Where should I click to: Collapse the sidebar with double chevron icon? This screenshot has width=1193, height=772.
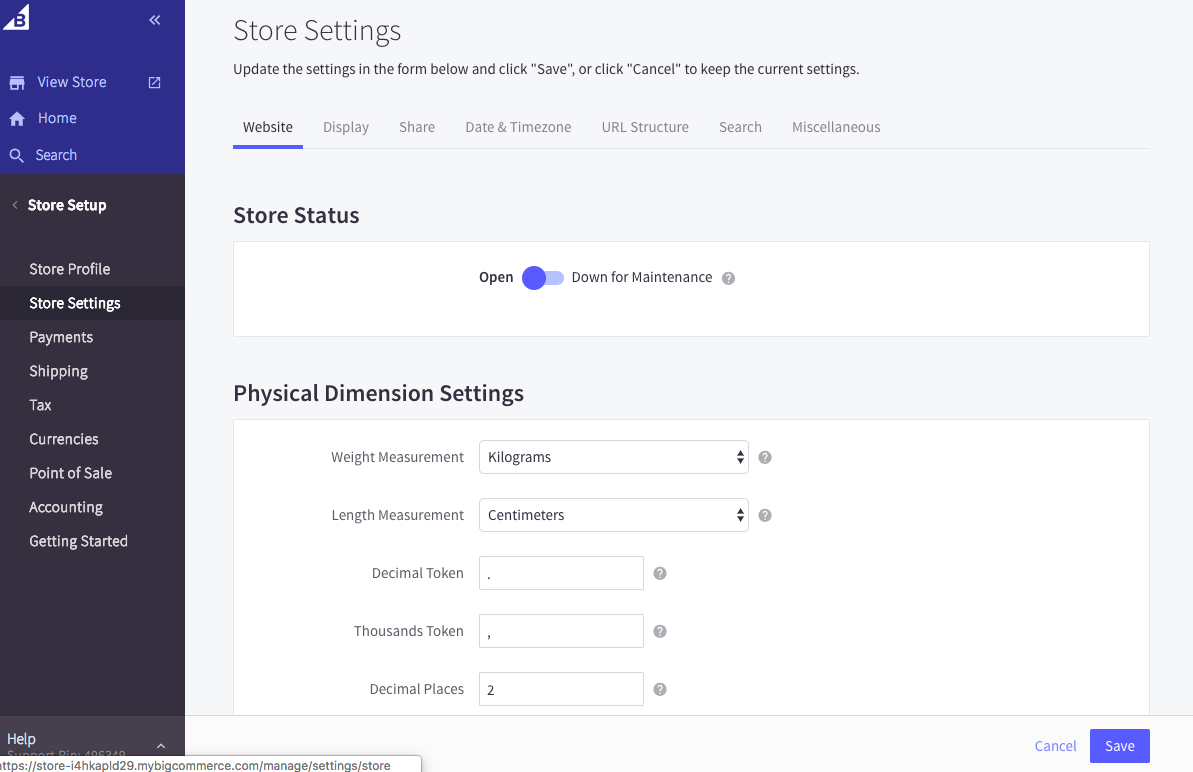tap(155, 20)
